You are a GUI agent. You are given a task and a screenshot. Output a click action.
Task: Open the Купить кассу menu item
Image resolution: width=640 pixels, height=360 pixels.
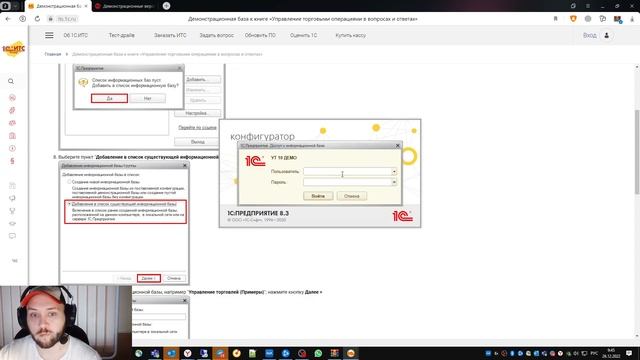pyautogui.click(x=351, y=36)
